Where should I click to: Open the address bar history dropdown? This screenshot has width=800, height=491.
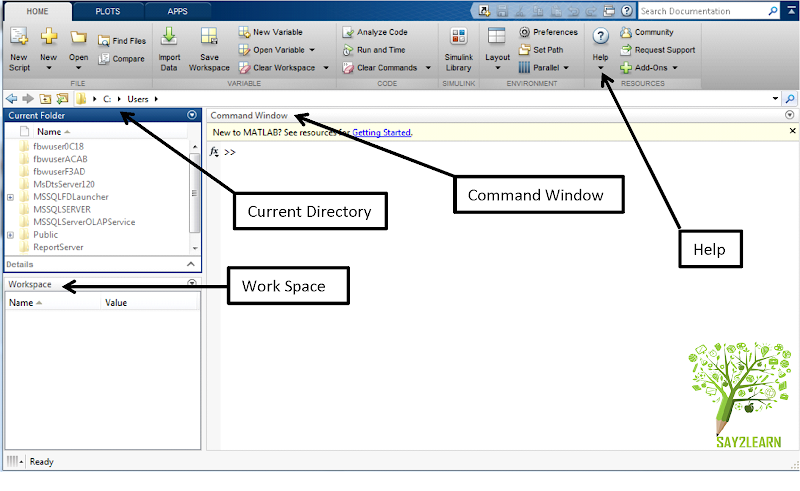point(776,99)
